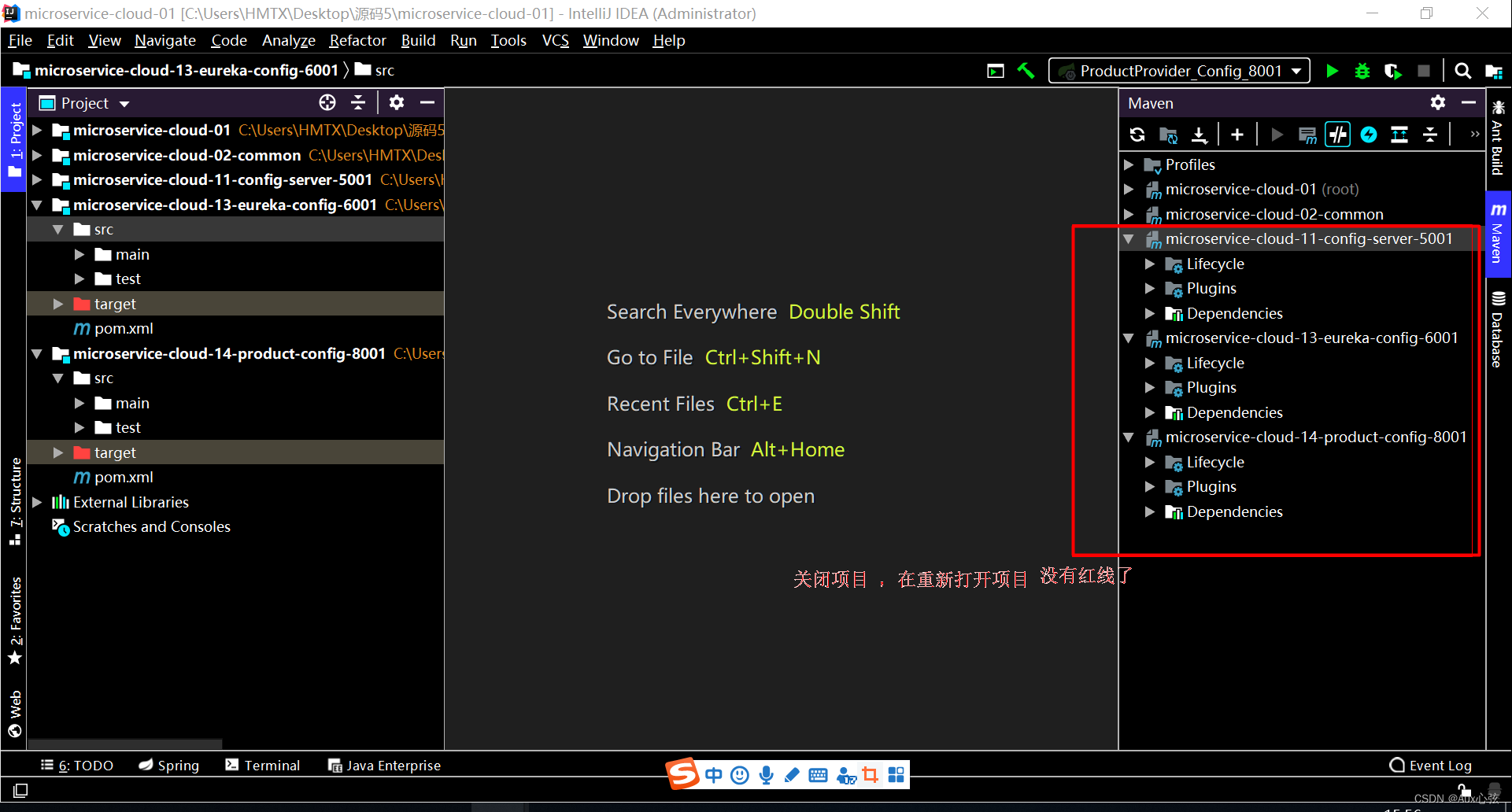Expand microservice-cloud-01 in Project tree

(37, 131)
